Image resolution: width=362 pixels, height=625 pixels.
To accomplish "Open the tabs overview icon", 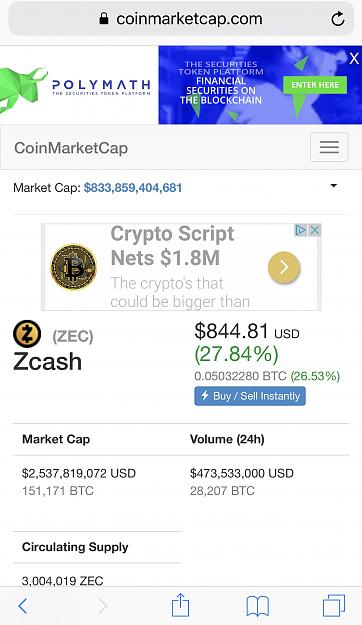I will (334, 605).
